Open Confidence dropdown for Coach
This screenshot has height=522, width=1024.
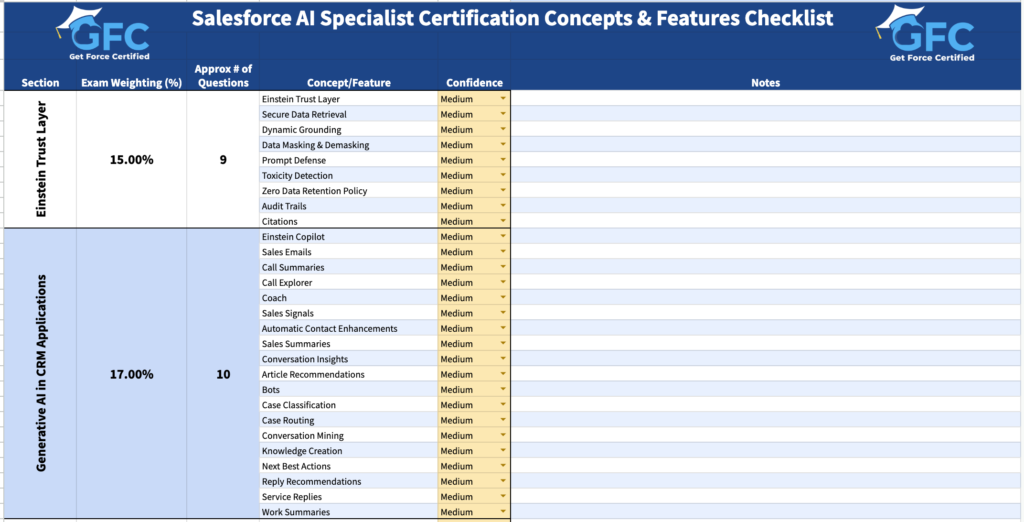click(x=503, y=297)
